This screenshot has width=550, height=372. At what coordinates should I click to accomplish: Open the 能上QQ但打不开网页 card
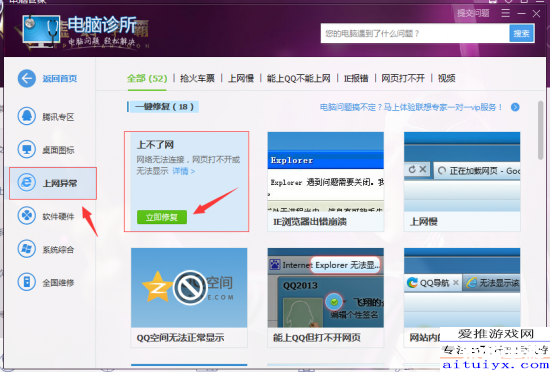[326, 298]
